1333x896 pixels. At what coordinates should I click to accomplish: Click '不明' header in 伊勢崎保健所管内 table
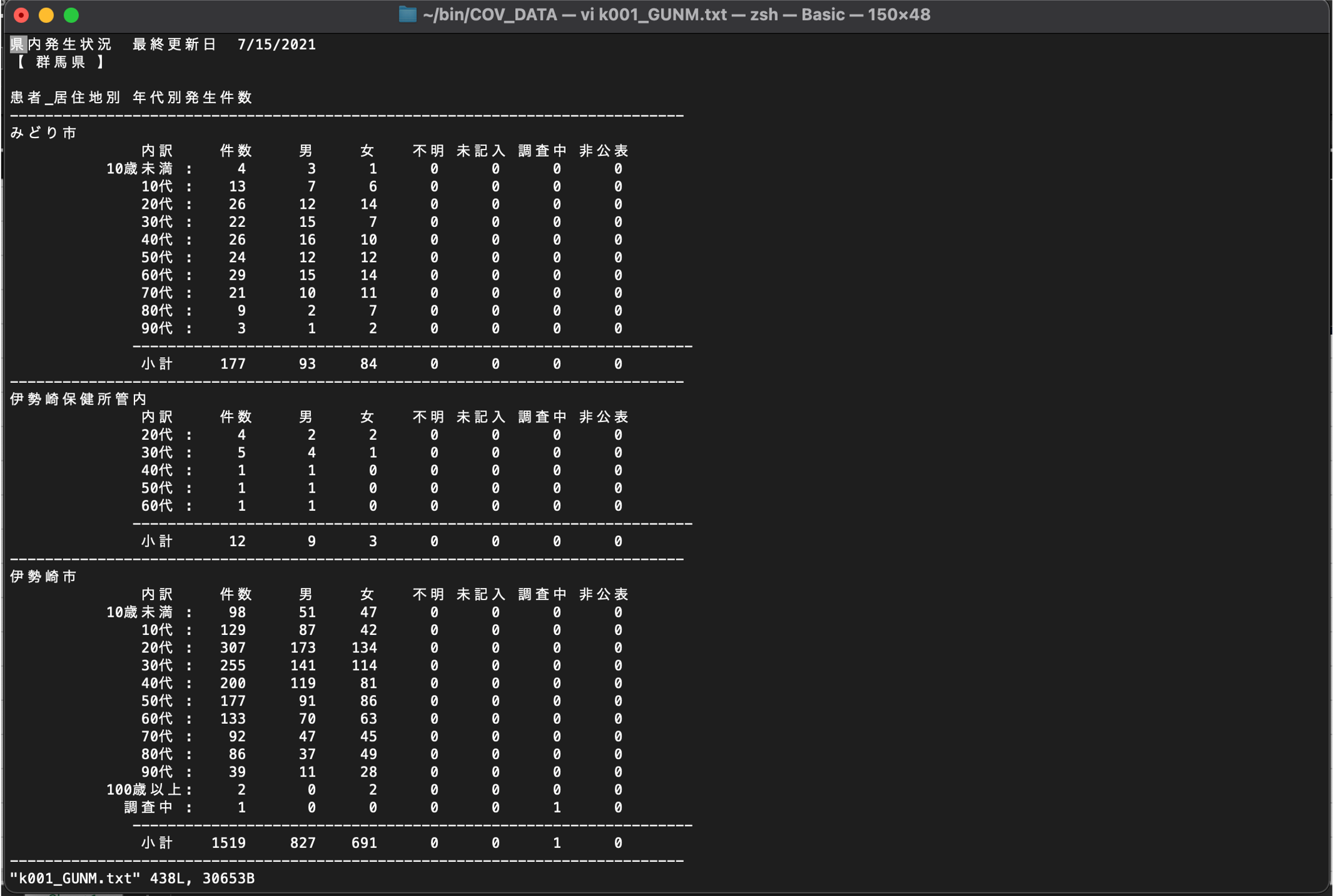[x=429, y=417]
